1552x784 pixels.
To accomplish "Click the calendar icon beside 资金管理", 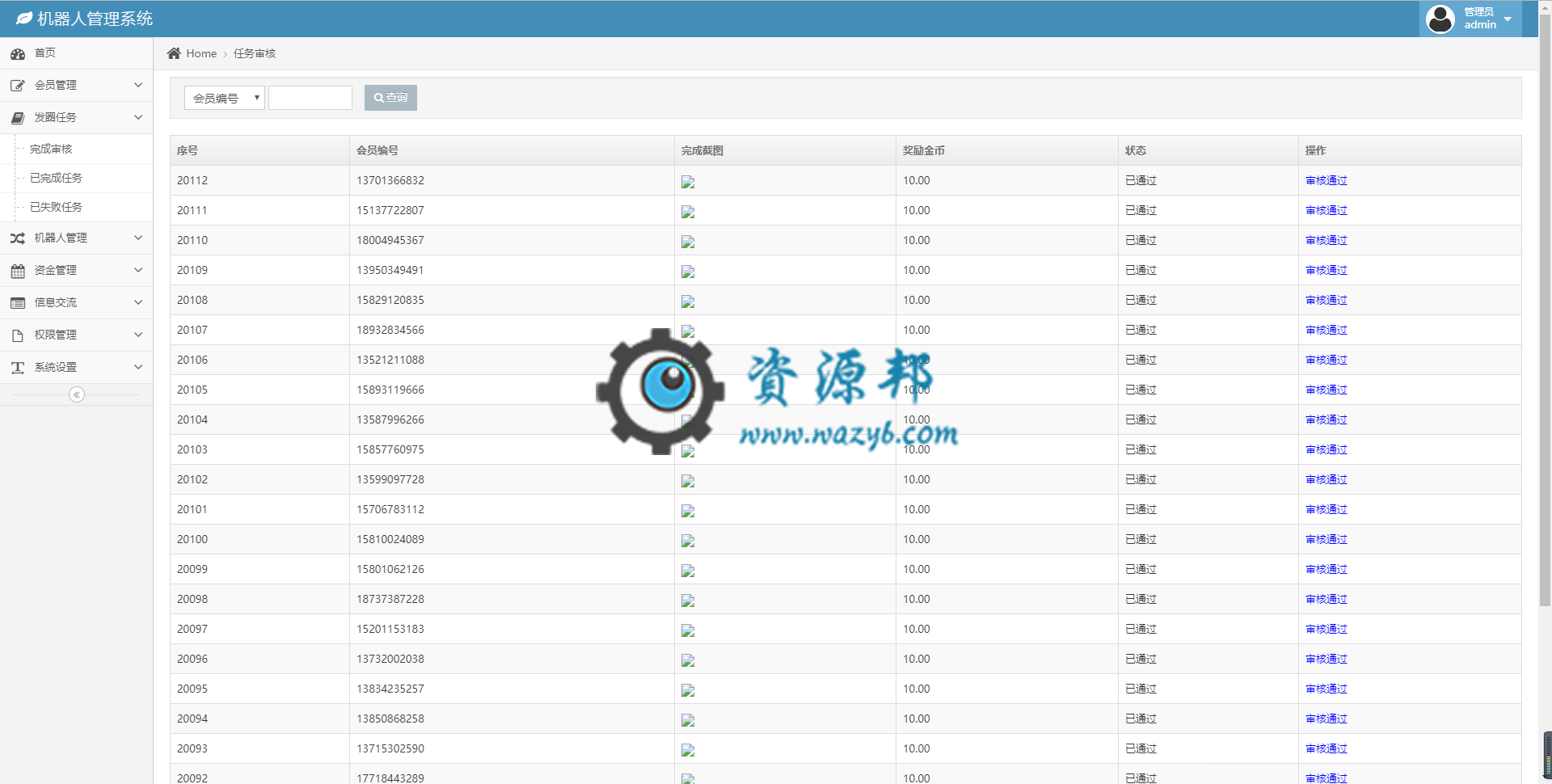I will coord(18,271).
